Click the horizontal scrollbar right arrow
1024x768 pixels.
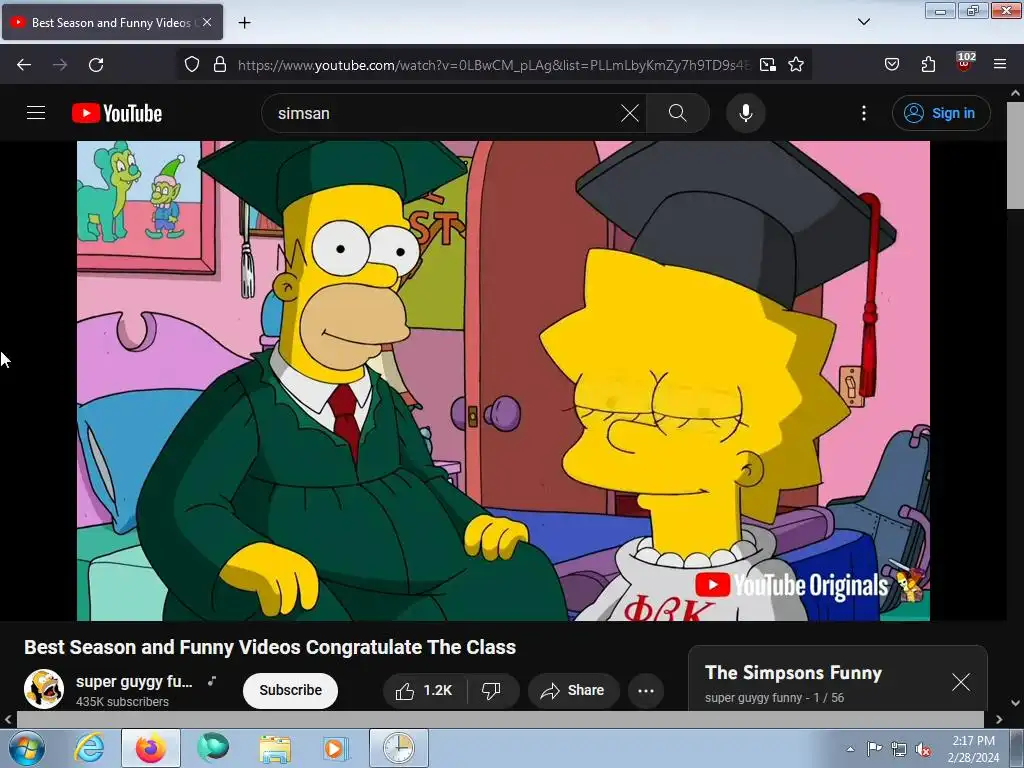(x=999, y=720)
